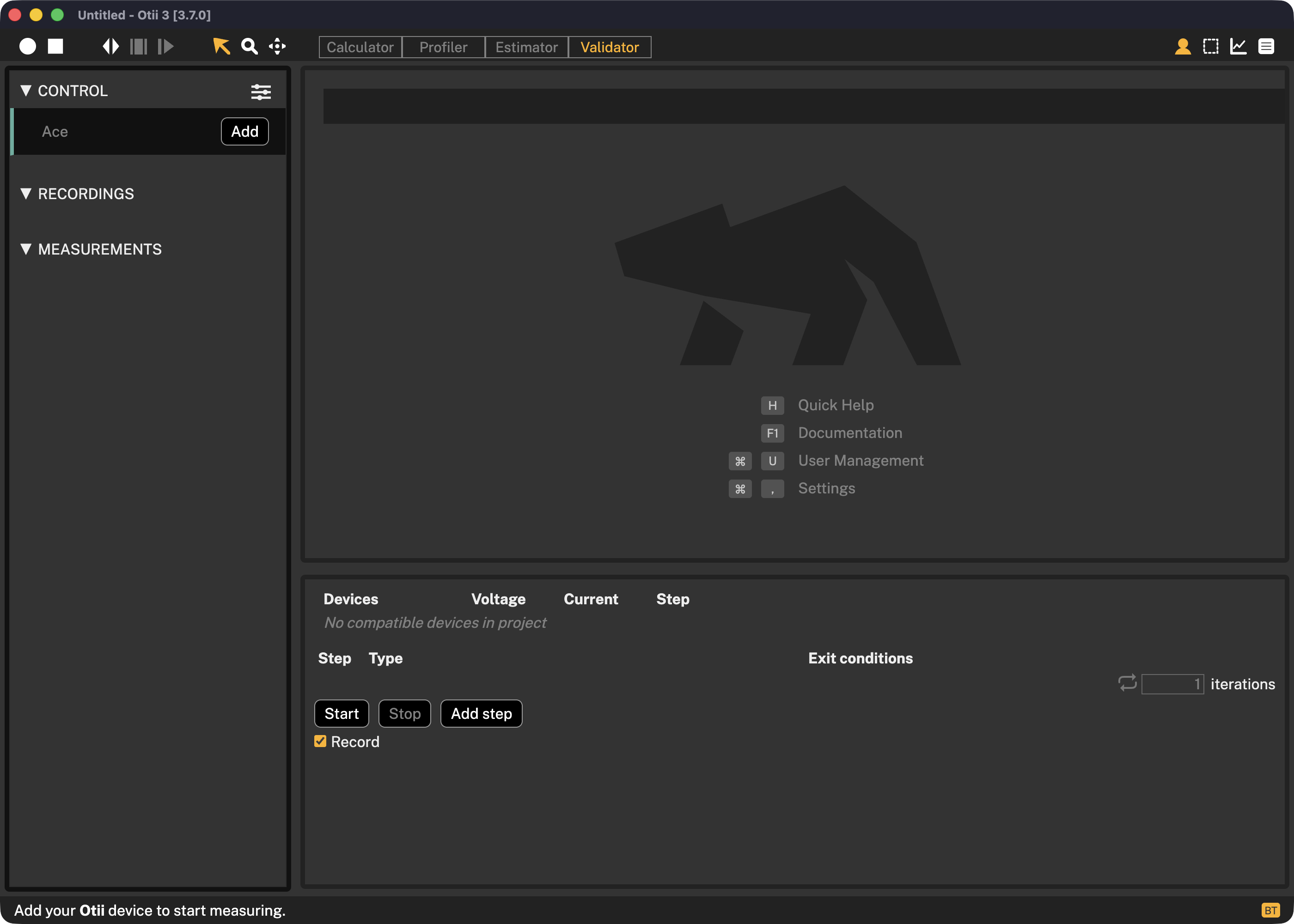The image size is (1294, 924).
Task: Click the Type column header
Action: click(x=386, y=658)
